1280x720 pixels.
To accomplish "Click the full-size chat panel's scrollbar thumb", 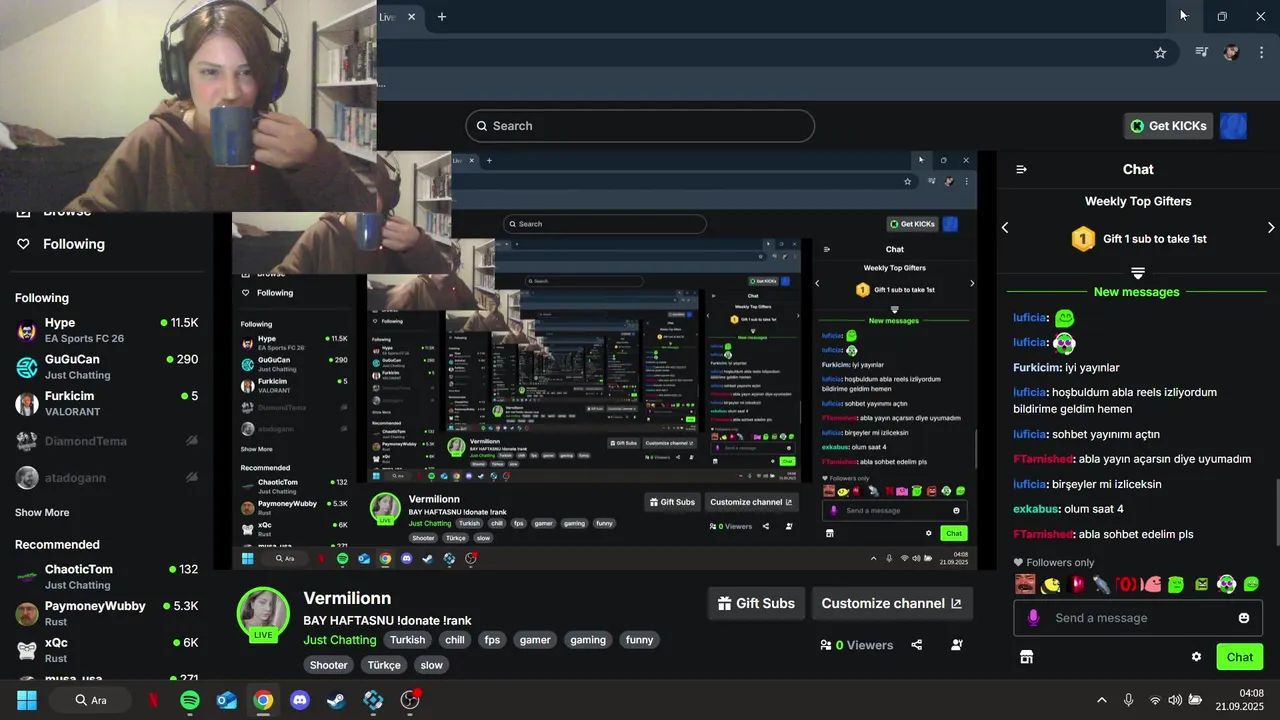I will pos(1277,512).
